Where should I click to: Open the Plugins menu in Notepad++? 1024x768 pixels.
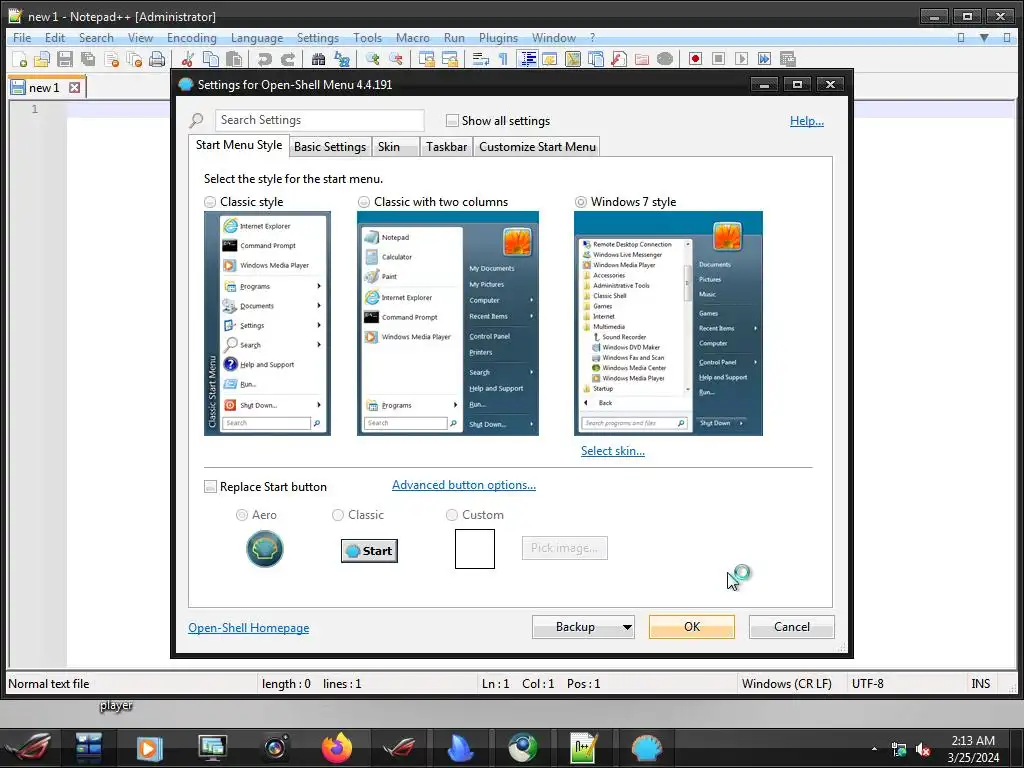pyautogui.click(x=498, y=38)
